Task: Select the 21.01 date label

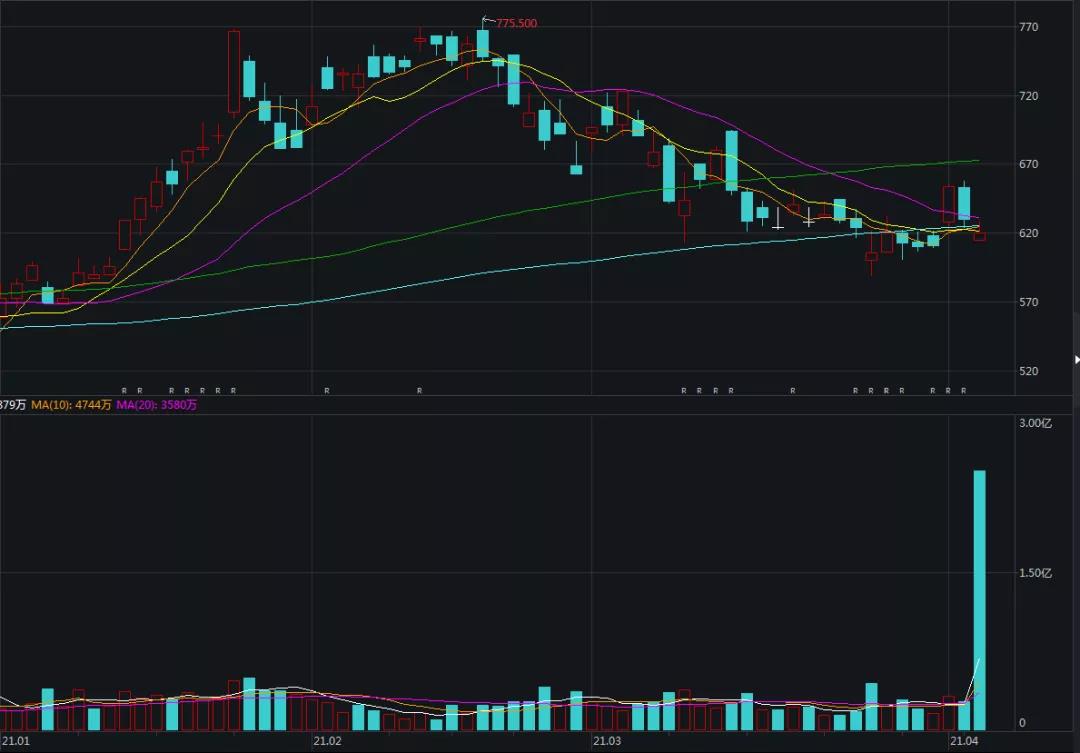Action: [x=16, y=741]
